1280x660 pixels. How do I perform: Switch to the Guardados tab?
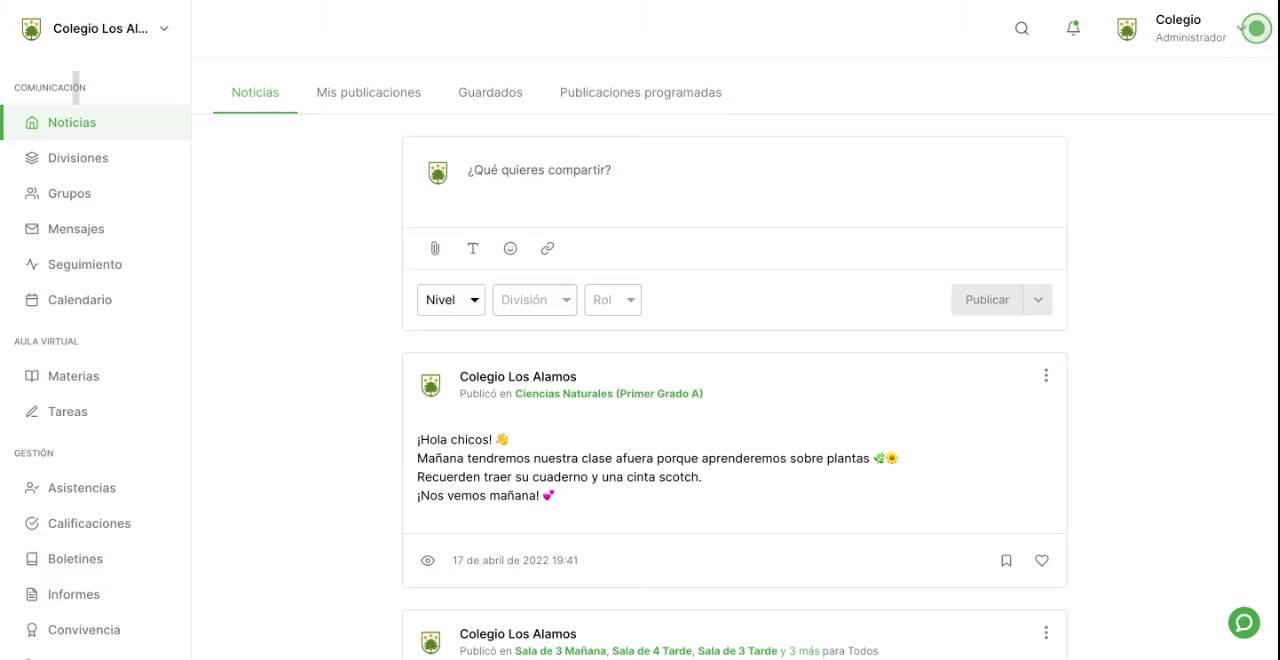(x=490, y=92)
